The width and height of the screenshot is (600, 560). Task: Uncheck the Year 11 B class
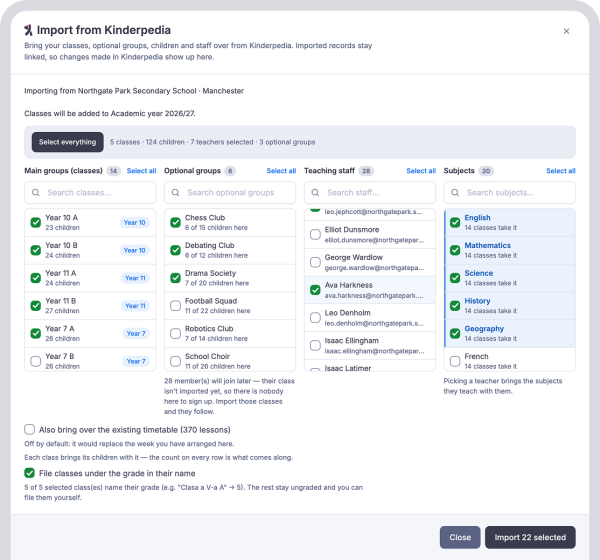click(36, 306)
